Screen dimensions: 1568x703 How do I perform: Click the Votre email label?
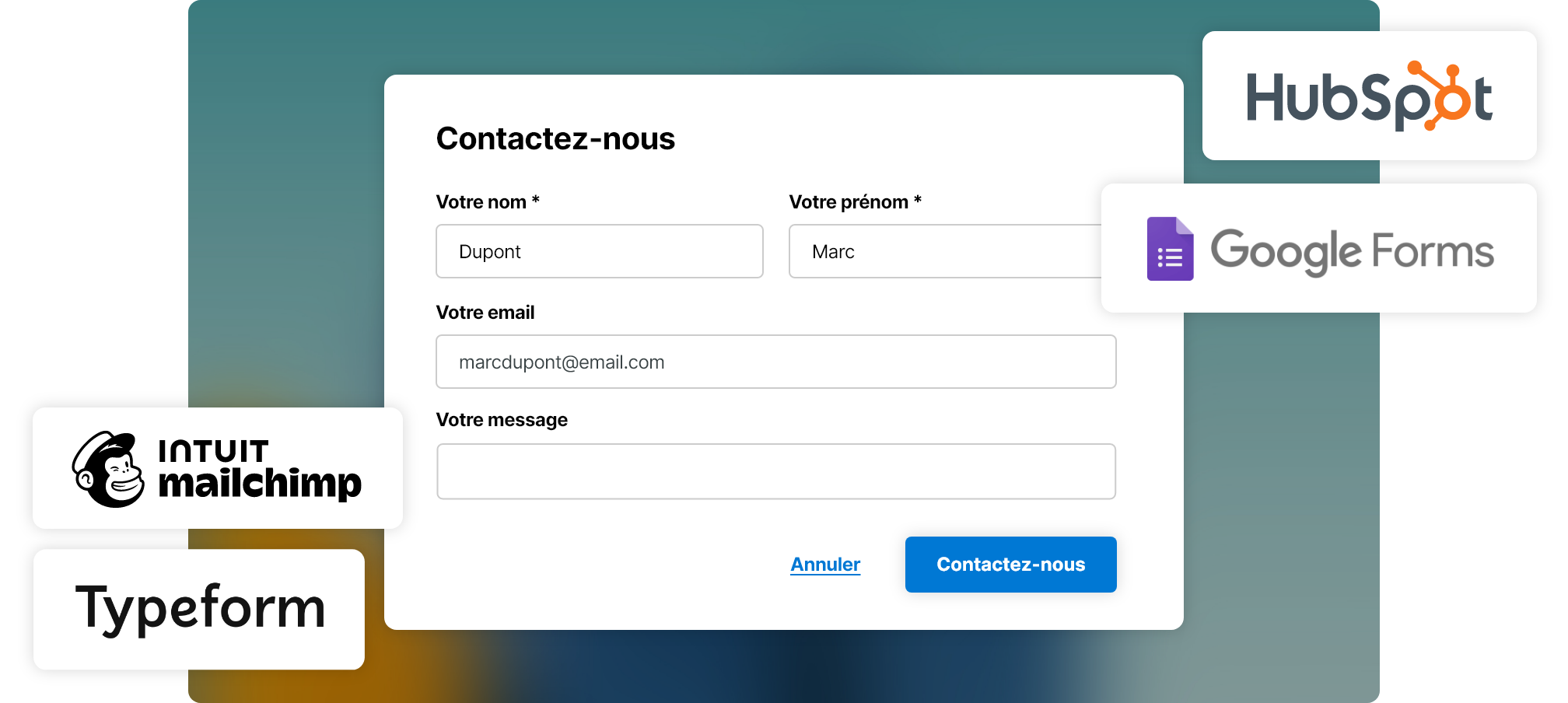[x=485, y=313]
